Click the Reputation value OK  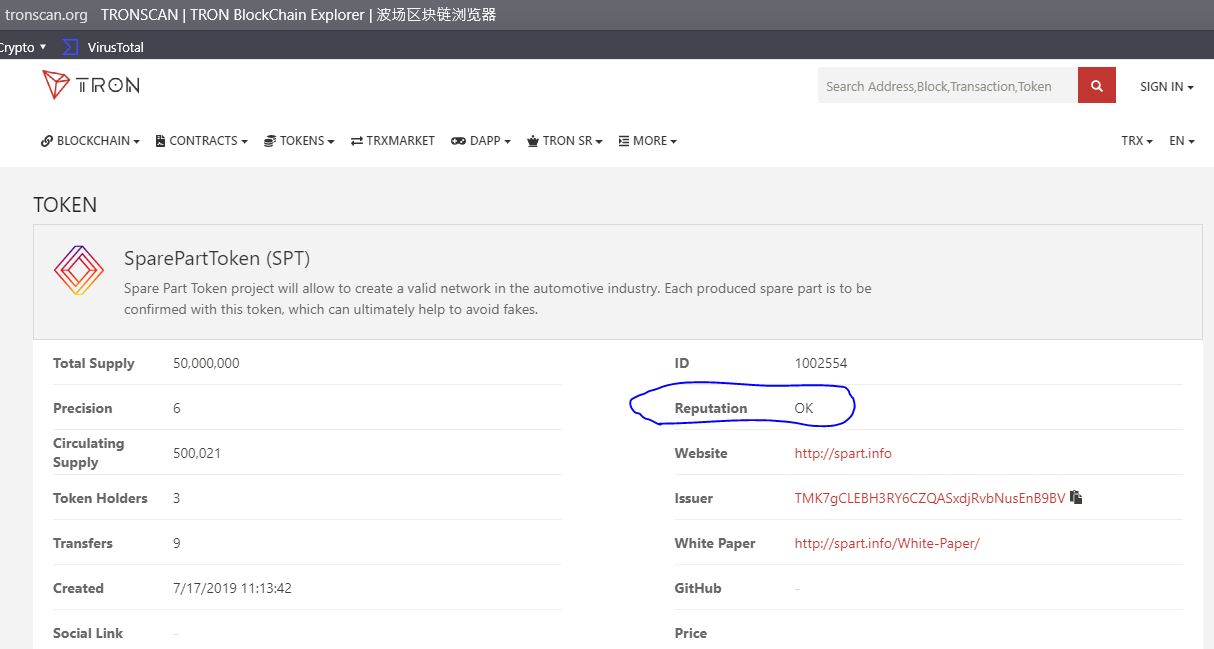point(804,408)
